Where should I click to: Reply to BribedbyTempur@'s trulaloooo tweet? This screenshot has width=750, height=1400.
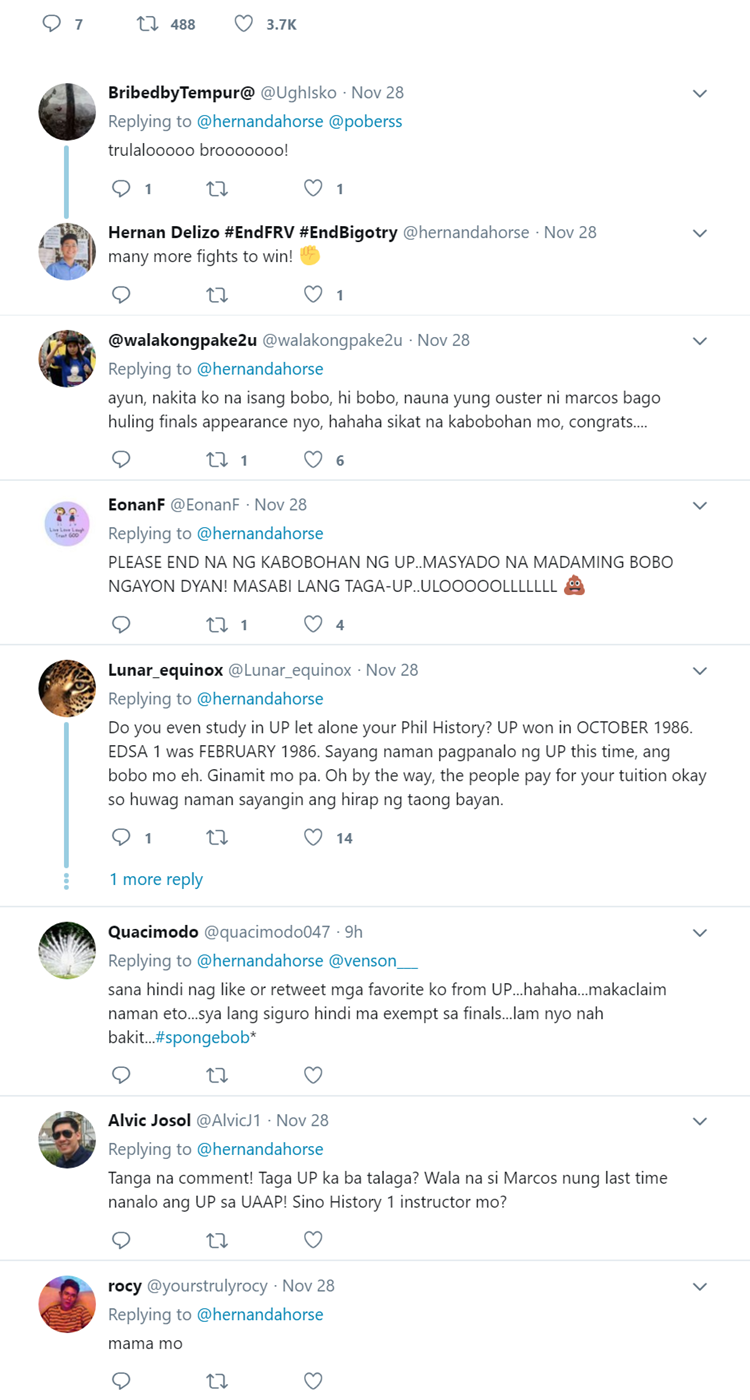click(121, 188)
